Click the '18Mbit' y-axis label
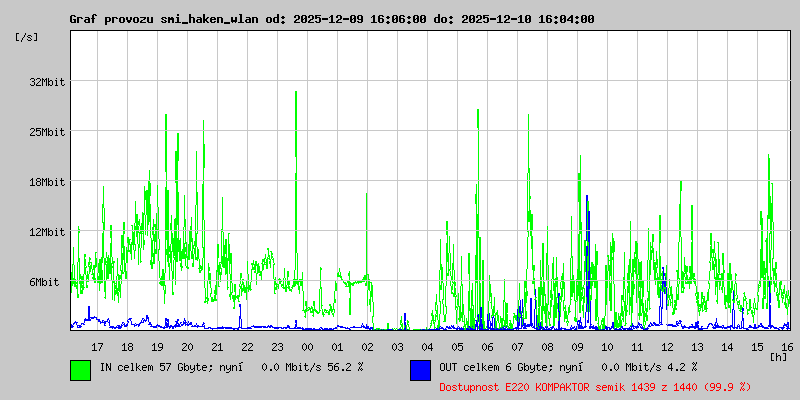 click(x=47, y=182)
